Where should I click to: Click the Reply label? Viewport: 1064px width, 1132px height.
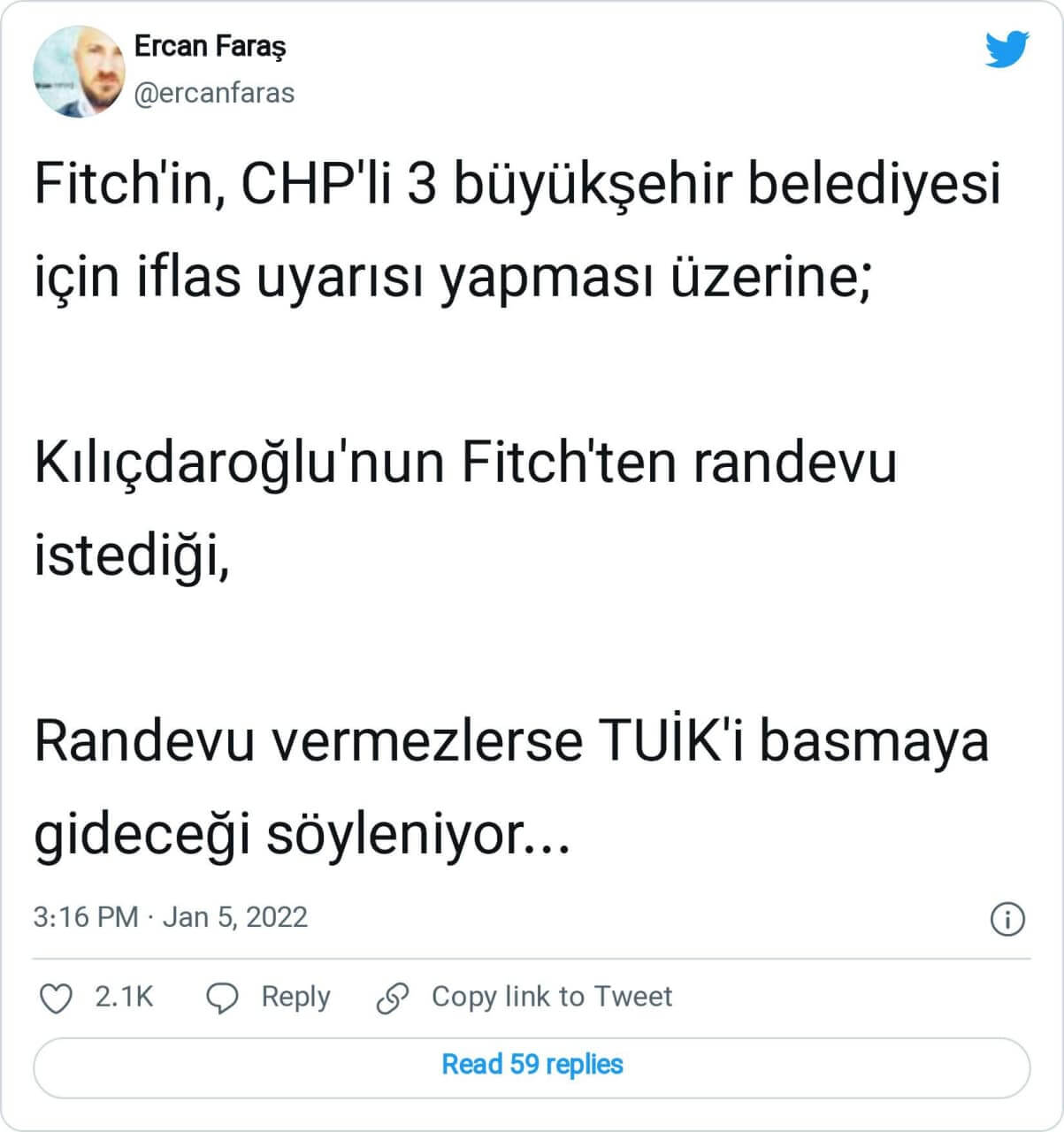click(295, 998)
